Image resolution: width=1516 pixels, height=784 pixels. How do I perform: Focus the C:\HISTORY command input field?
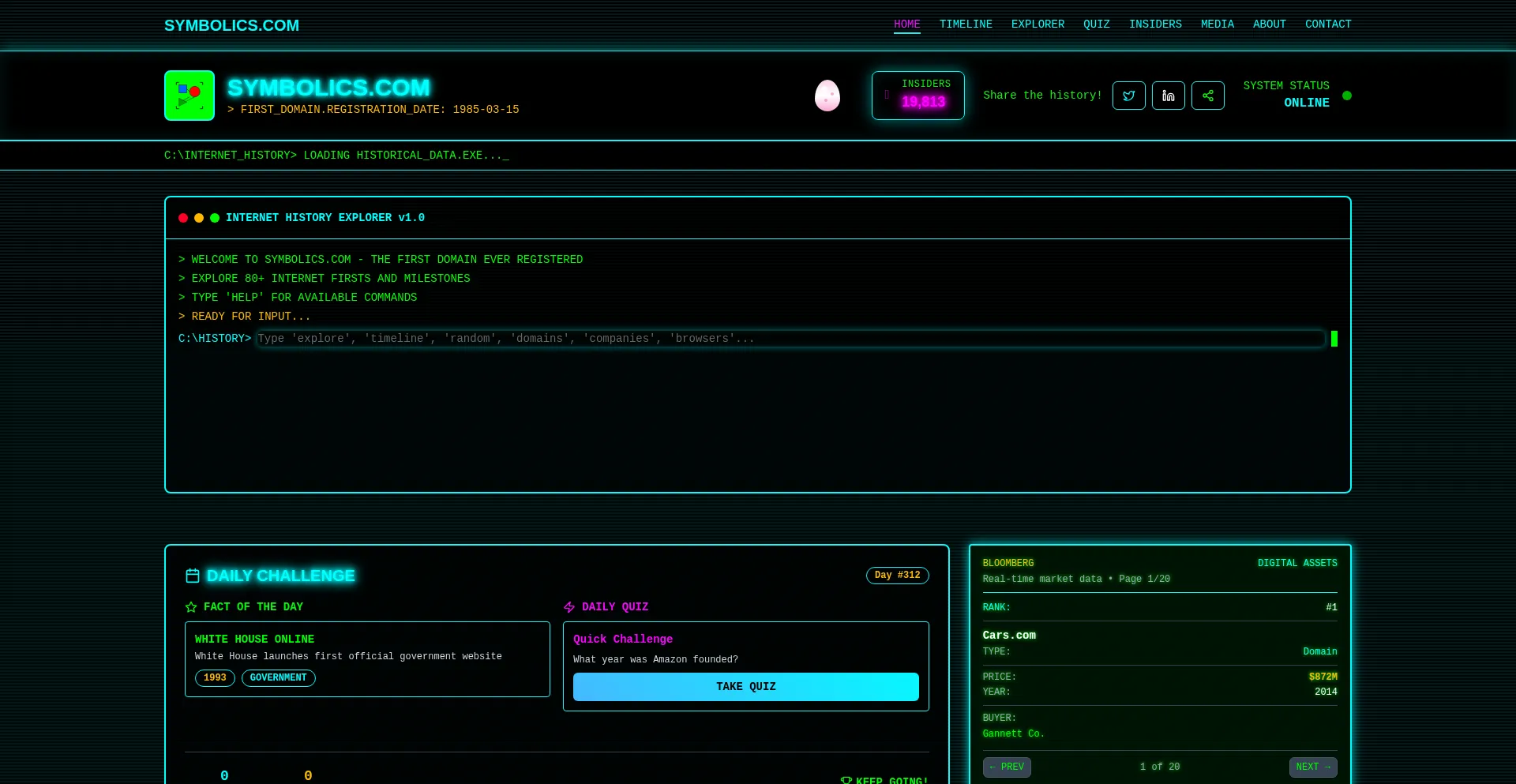point(790,339)
